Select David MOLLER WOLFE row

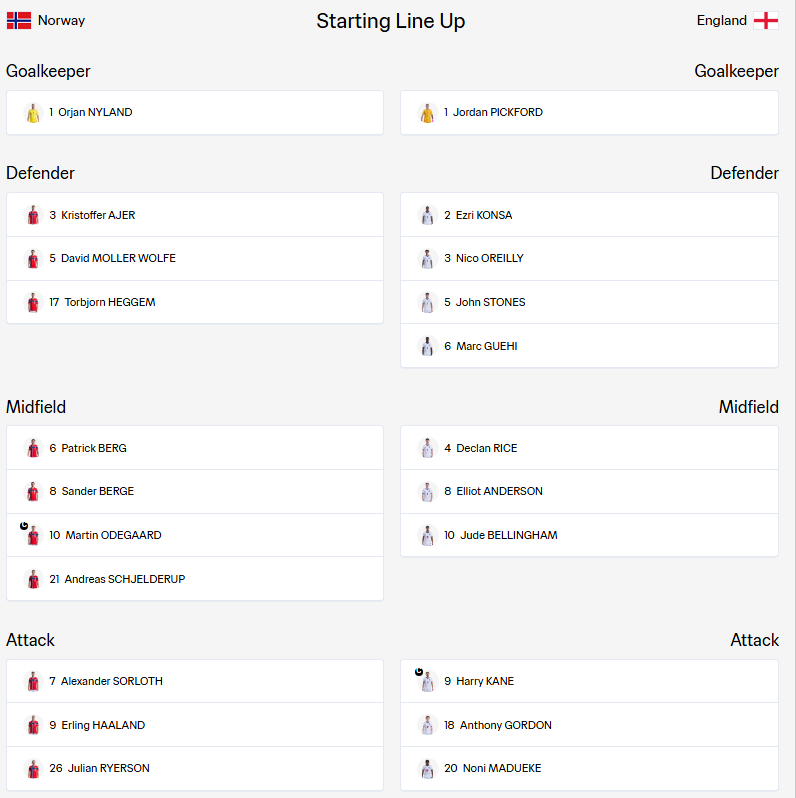195,259
